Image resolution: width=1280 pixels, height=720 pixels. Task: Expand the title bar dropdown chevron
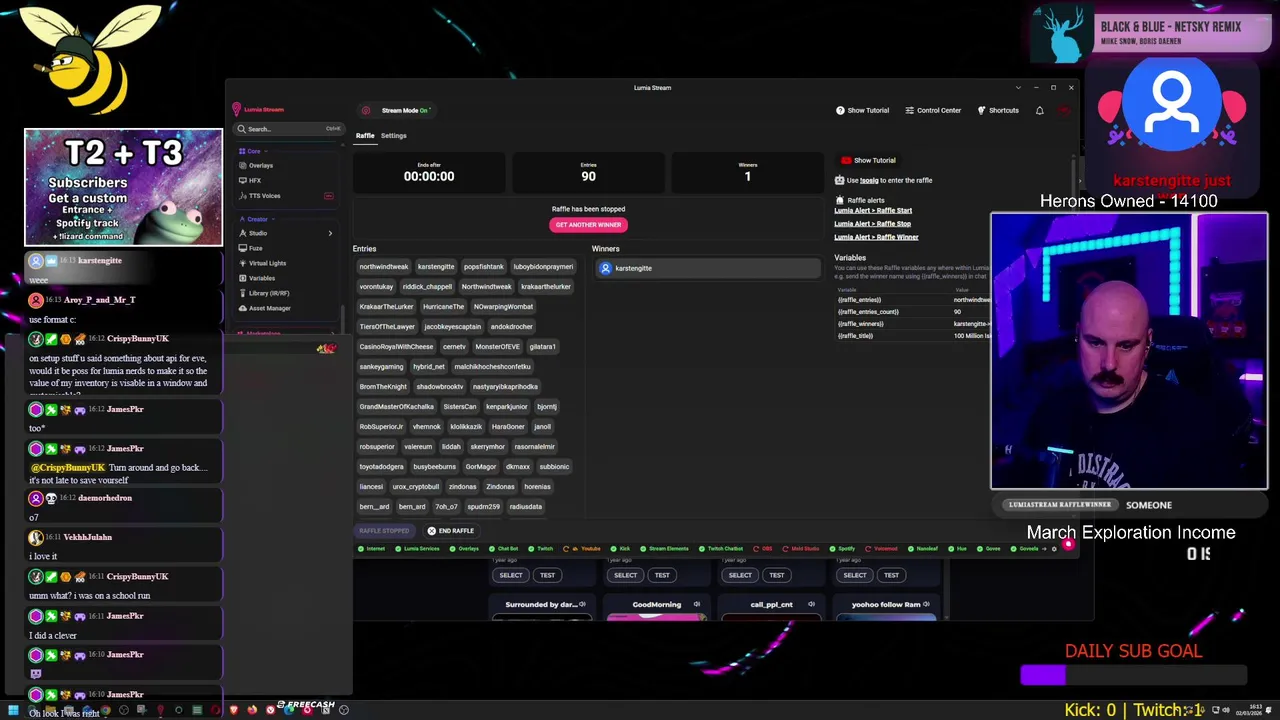click(1018, 87)
